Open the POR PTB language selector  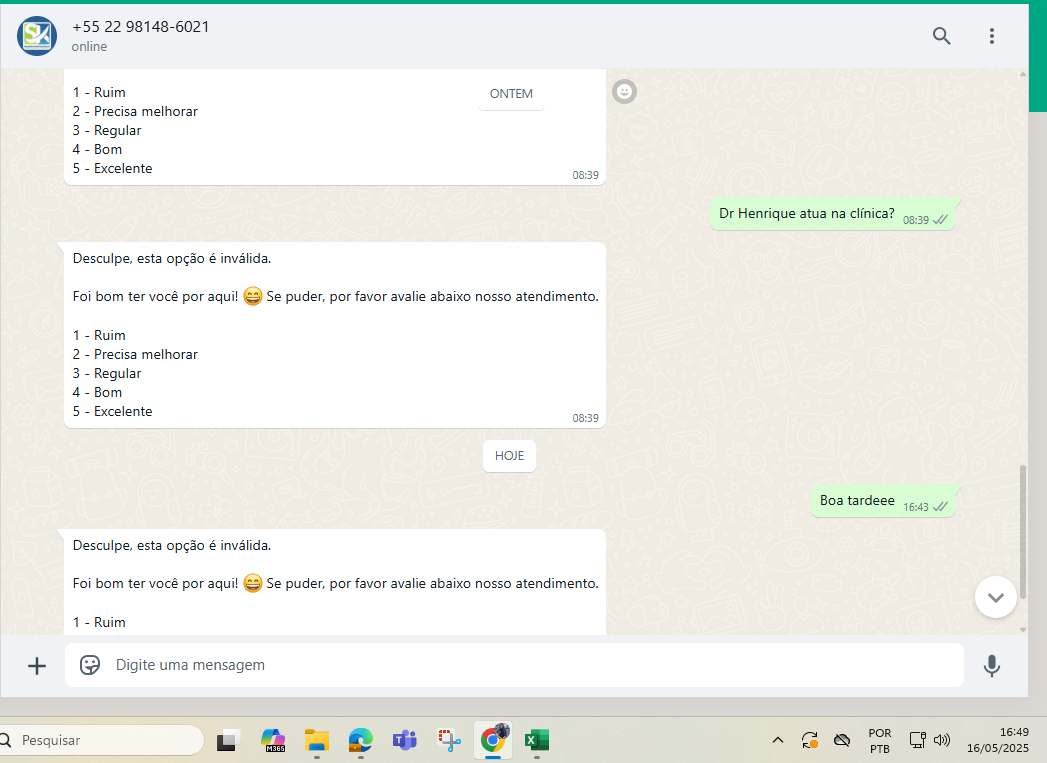point(879,741)
